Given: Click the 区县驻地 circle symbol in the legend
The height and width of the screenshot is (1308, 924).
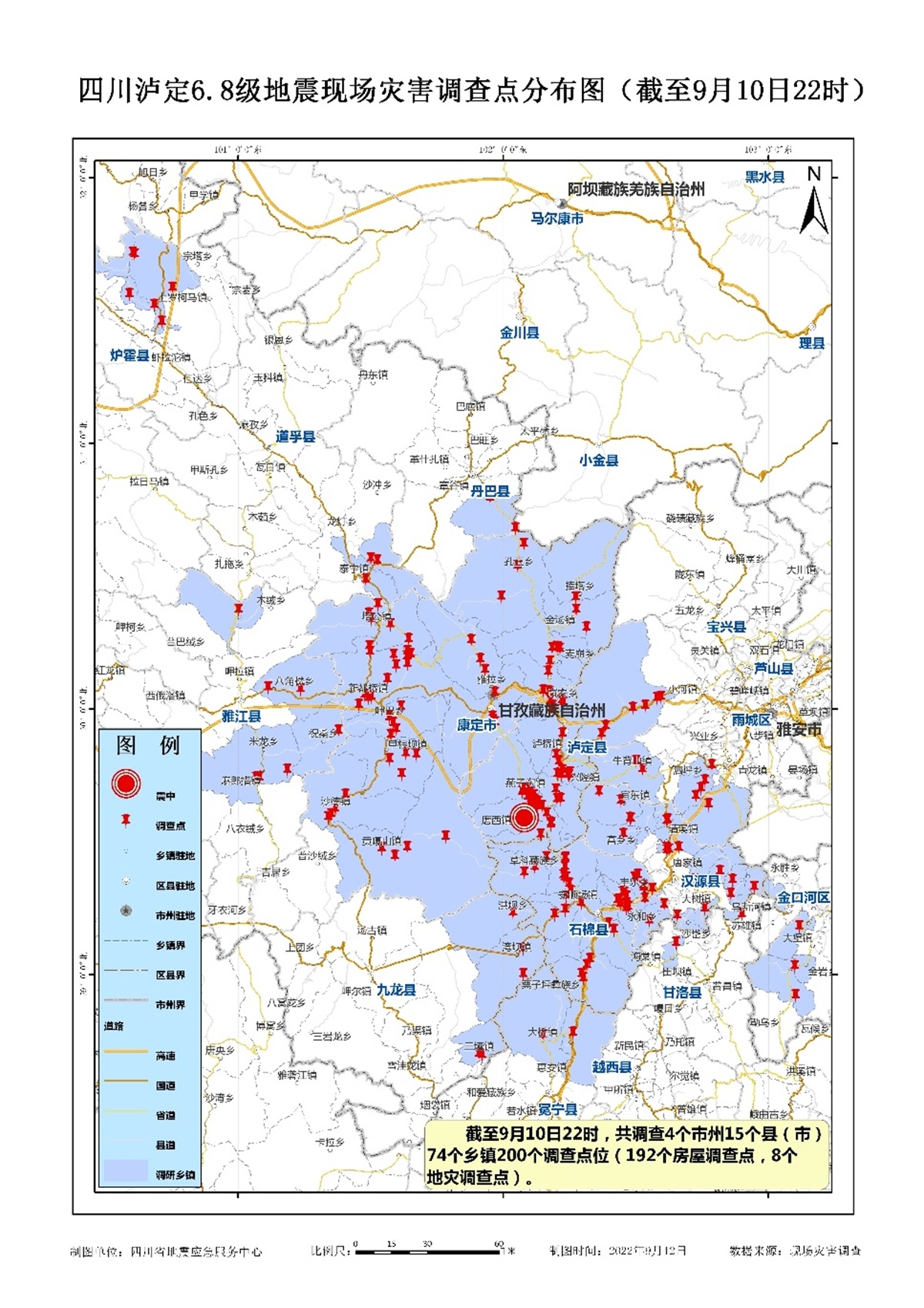Looking at the screenshot, I should [126, 882].
